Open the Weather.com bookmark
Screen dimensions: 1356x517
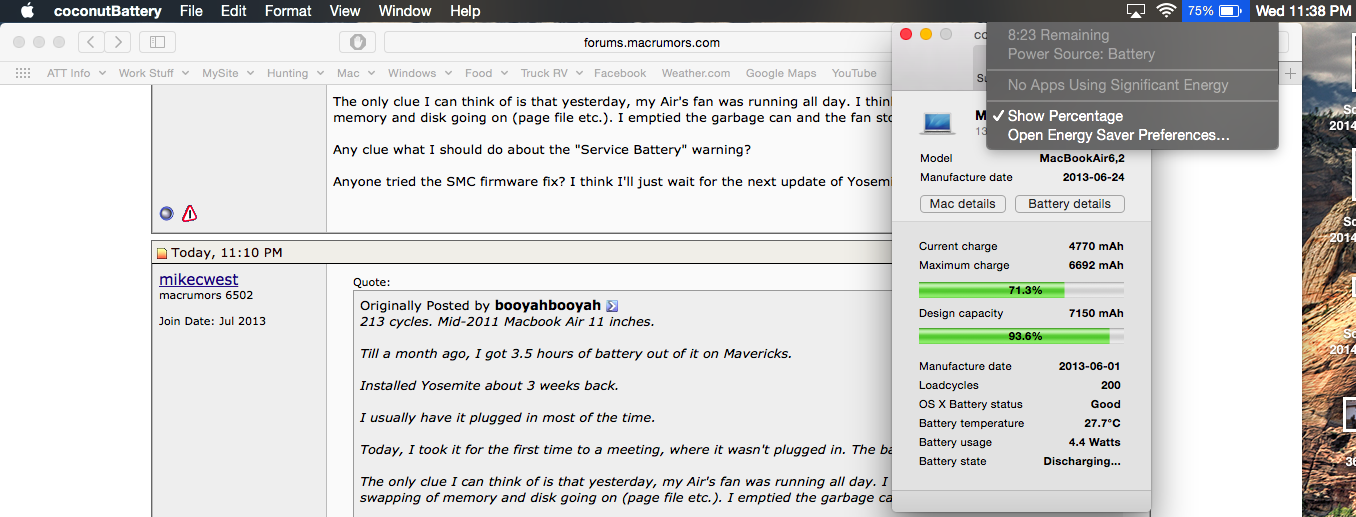coord(696,73)
